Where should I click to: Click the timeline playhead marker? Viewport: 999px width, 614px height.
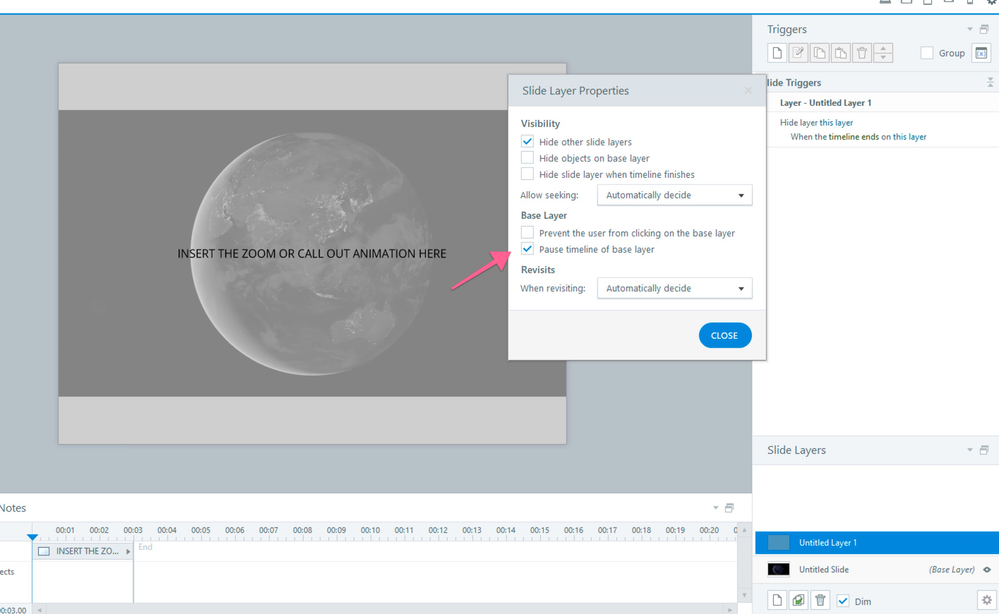33,537
